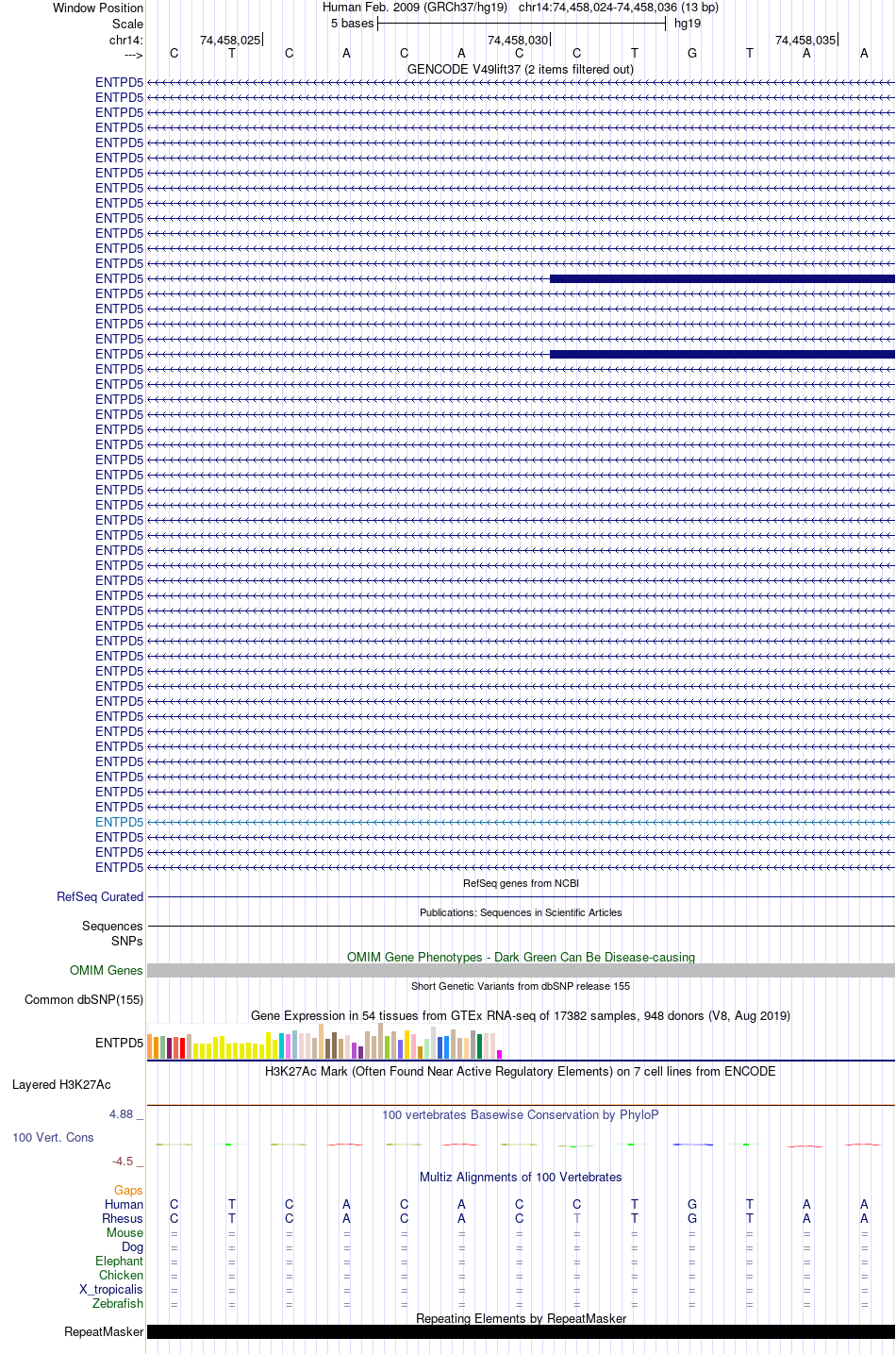896x1354 pixels.
Task: Click the orange Gaps row label
Action: click(x=128, y=1190)
